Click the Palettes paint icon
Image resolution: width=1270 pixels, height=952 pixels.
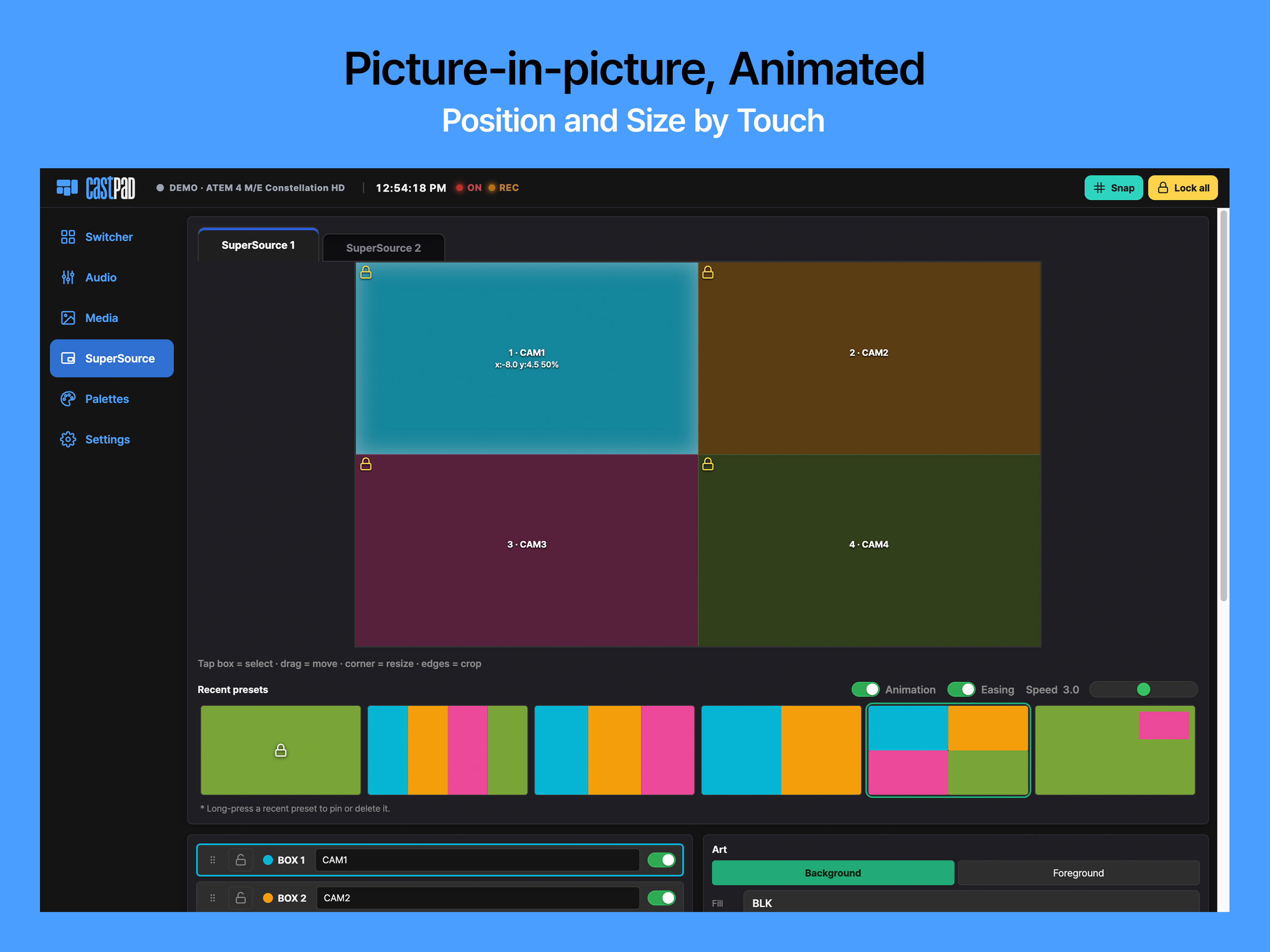point(68,398)
